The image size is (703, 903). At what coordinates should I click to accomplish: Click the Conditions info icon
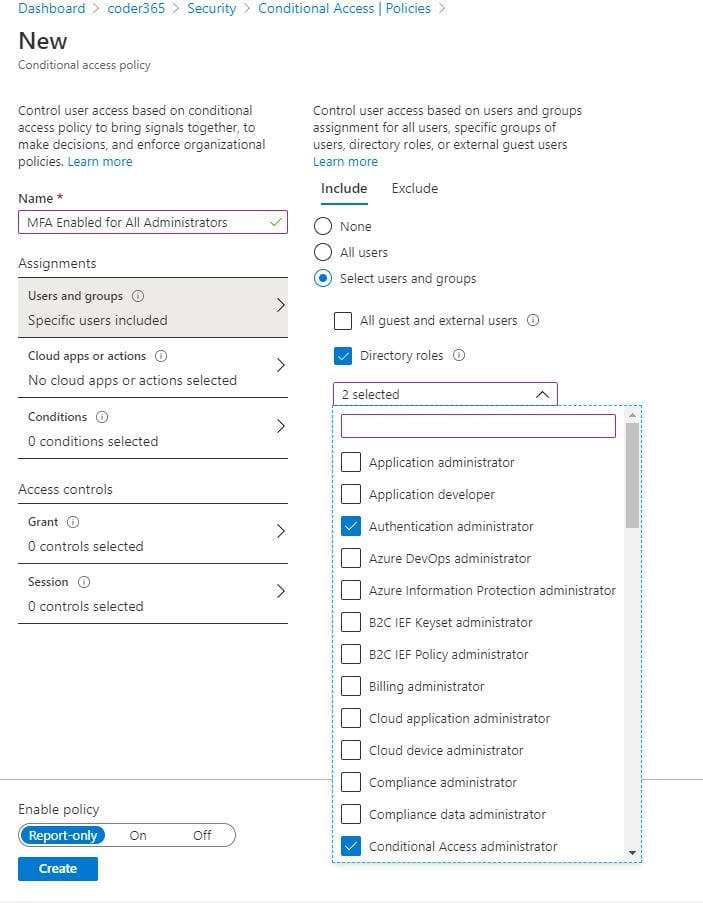coord(102,417)
